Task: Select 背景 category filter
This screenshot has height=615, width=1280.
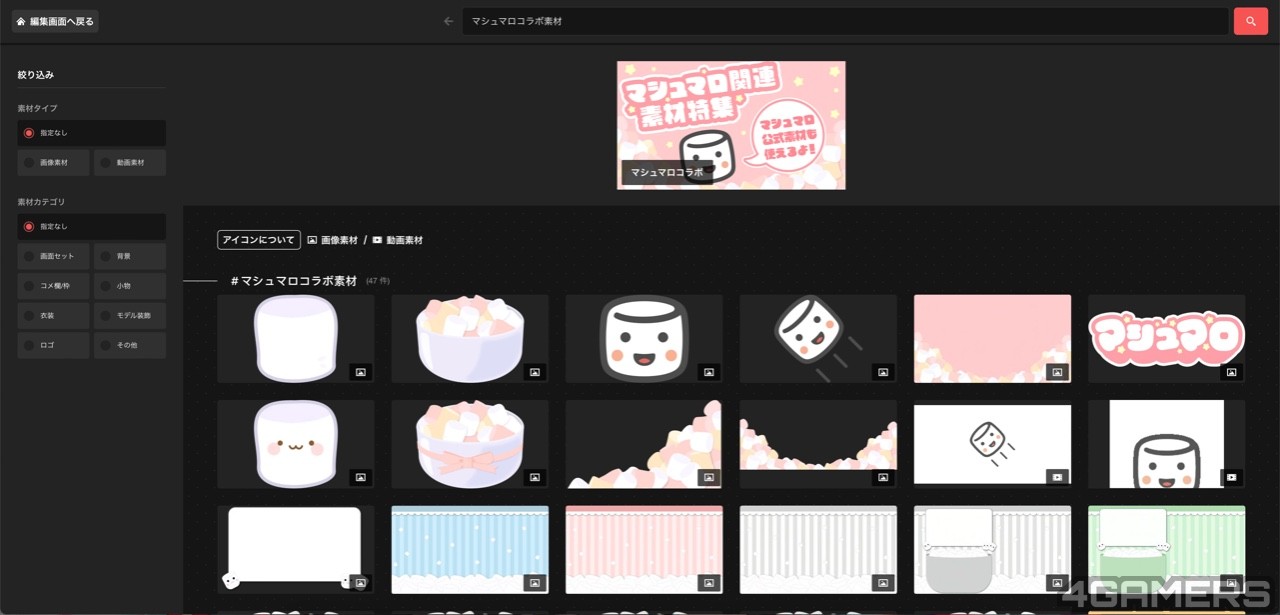Action: tap(130, 257)
